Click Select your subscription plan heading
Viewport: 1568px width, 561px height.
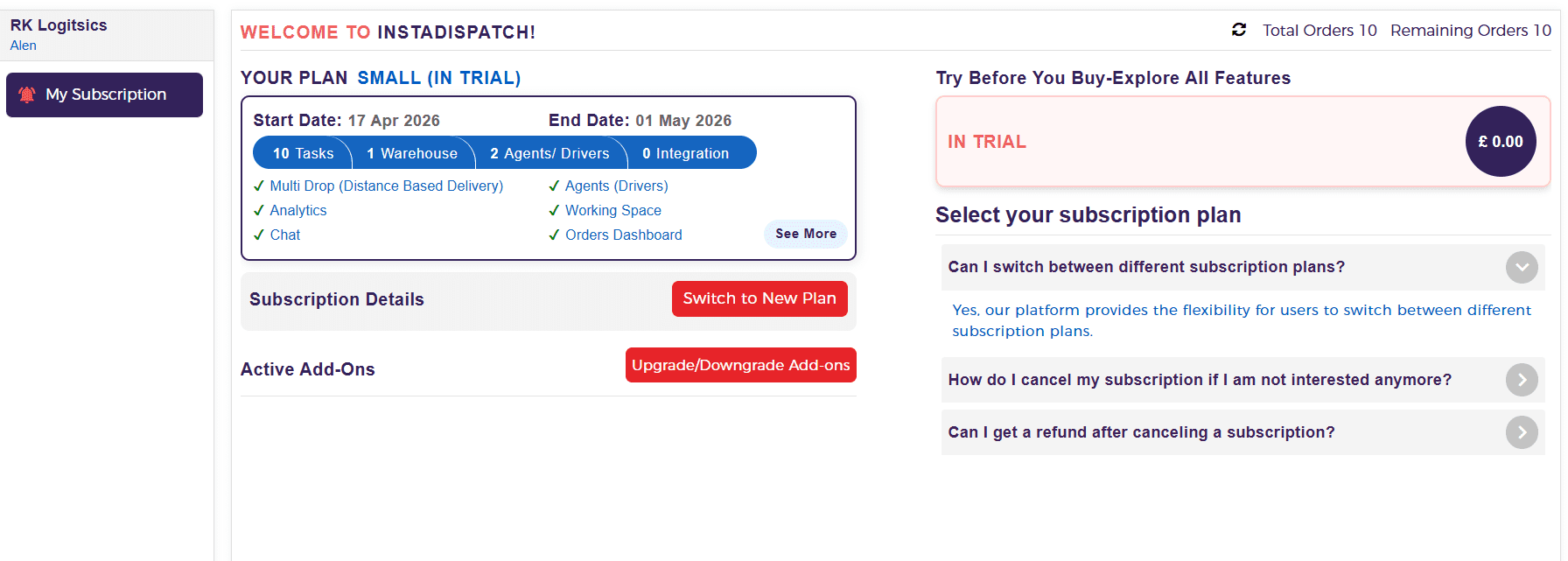click(x=1088, y=215)
